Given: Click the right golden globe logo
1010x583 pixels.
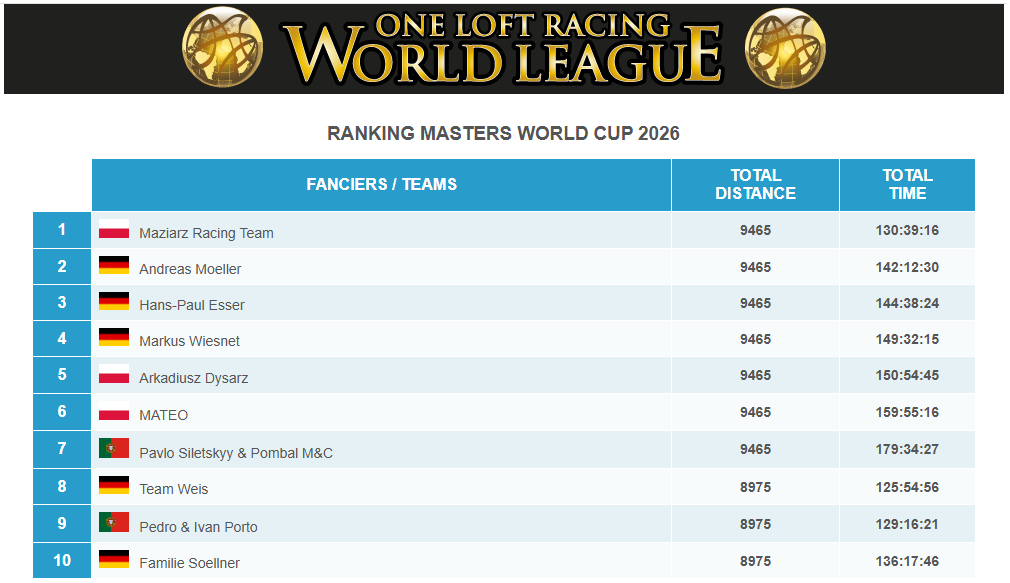Looking at the screenshot, I should (785, 48).
